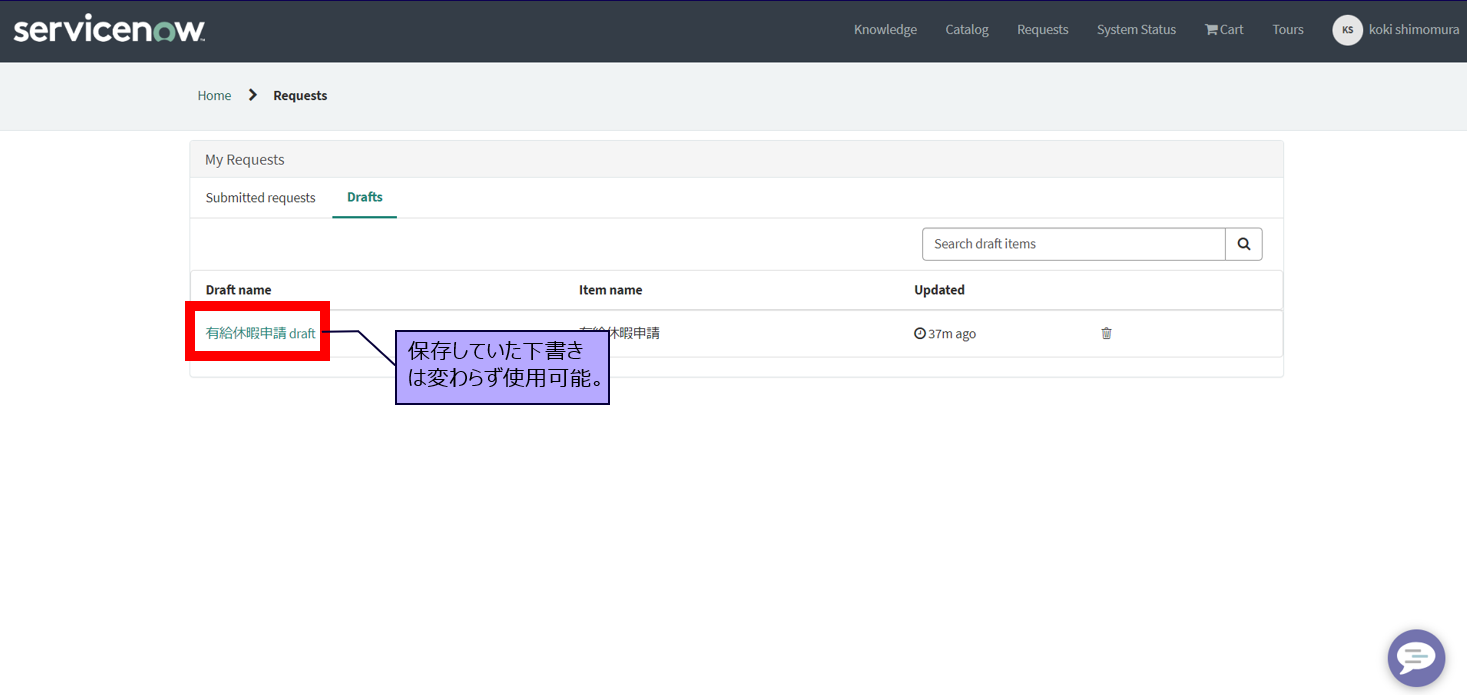This screenshot has width=1467, height=695.
Task: Click the My Requests panel heading
Action: (x=245, y=160)
